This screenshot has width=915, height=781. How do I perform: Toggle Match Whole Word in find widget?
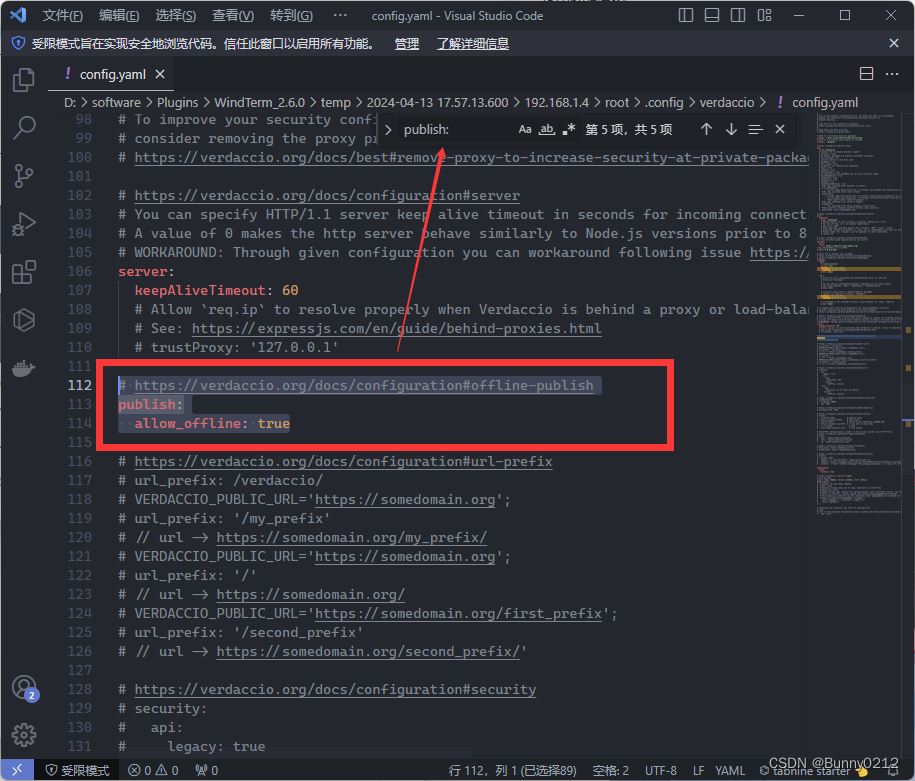pyautogui.click(x=546, y=129)
